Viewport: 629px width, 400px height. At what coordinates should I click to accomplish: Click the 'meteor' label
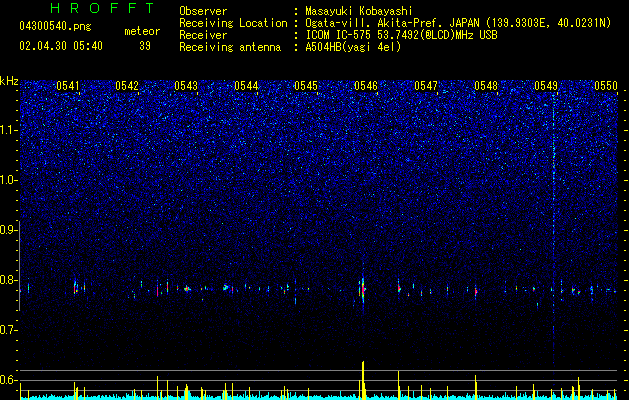(x=142, y=31)
